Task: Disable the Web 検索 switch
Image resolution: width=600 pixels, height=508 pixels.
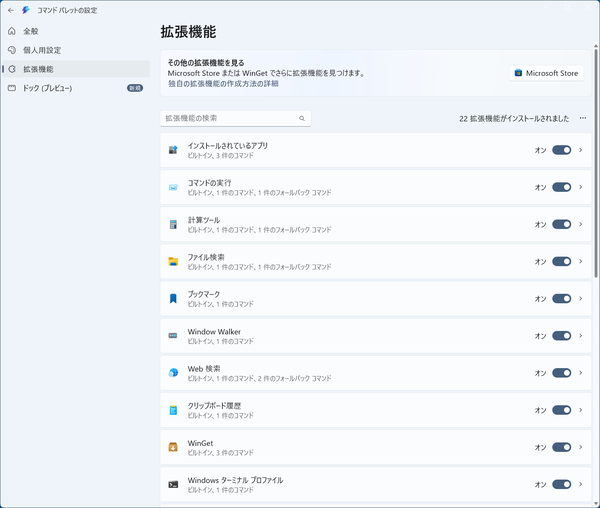Action: 561,373
